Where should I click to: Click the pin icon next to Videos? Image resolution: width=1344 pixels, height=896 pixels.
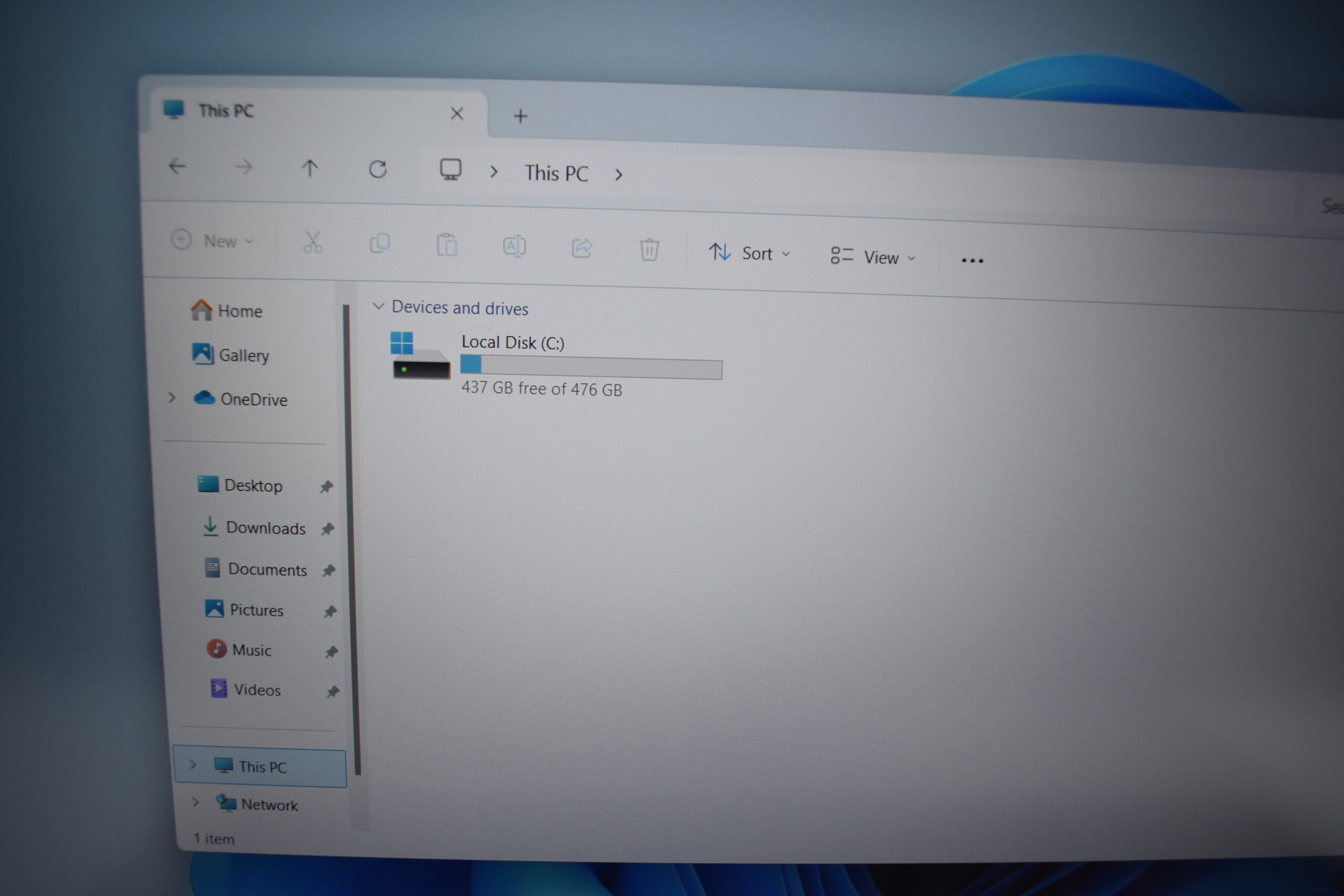[x=332, y=692]
